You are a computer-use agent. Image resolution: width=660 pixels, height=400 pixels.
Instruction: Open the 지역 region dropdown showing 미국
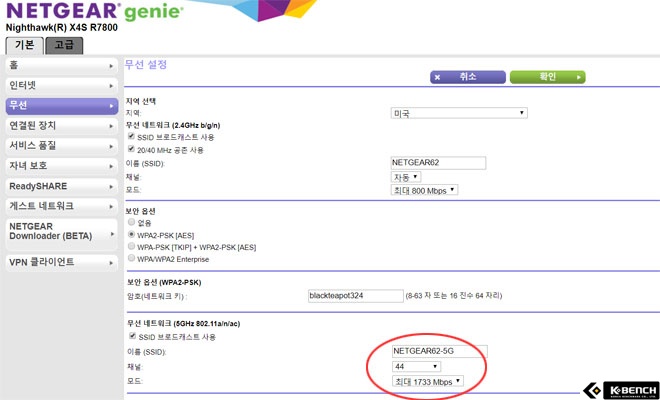tap(459, 113)
